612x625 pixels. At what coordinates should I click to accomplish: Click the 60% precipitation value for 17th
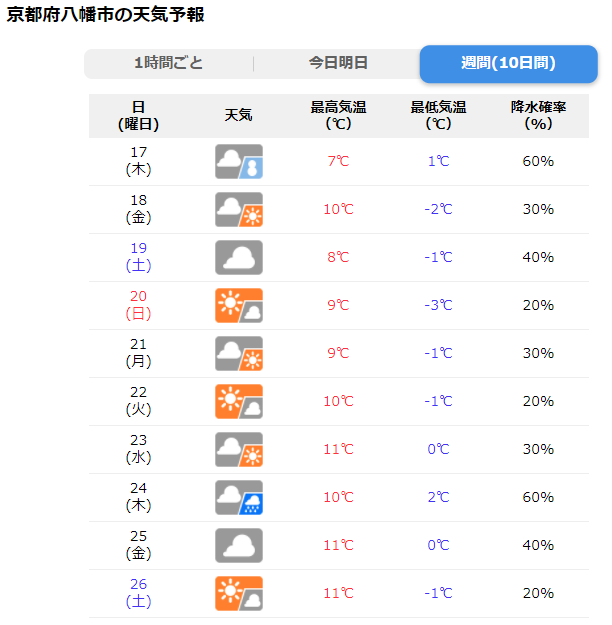[538, 161]
